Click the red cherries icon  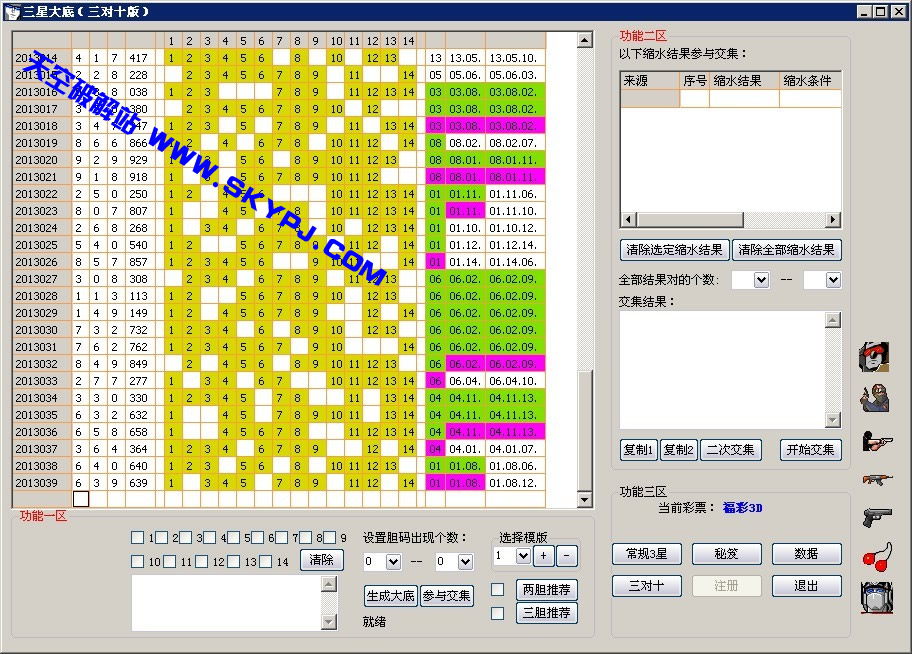point(876,557)
